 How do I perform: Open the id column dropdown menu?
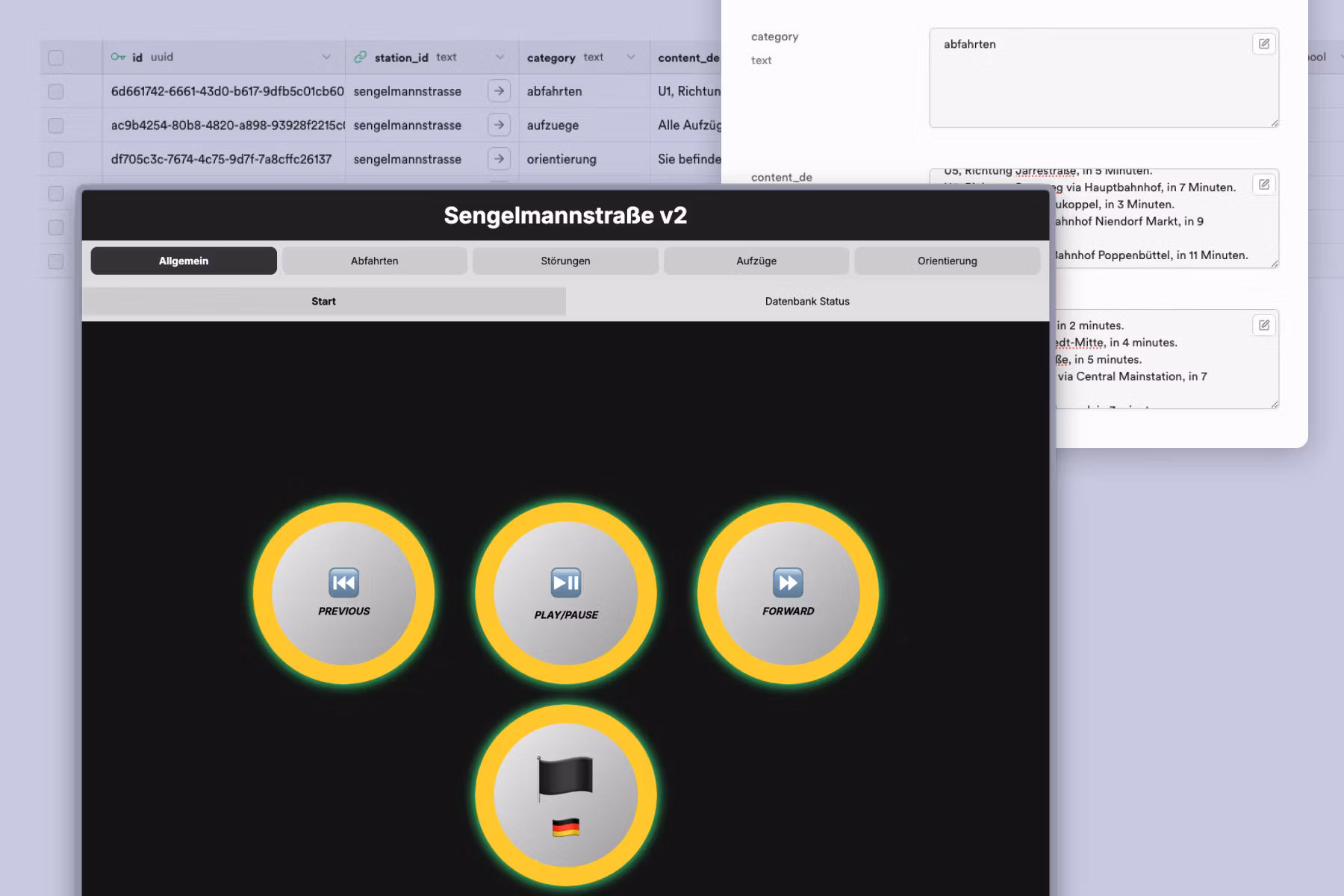point(326,57)
